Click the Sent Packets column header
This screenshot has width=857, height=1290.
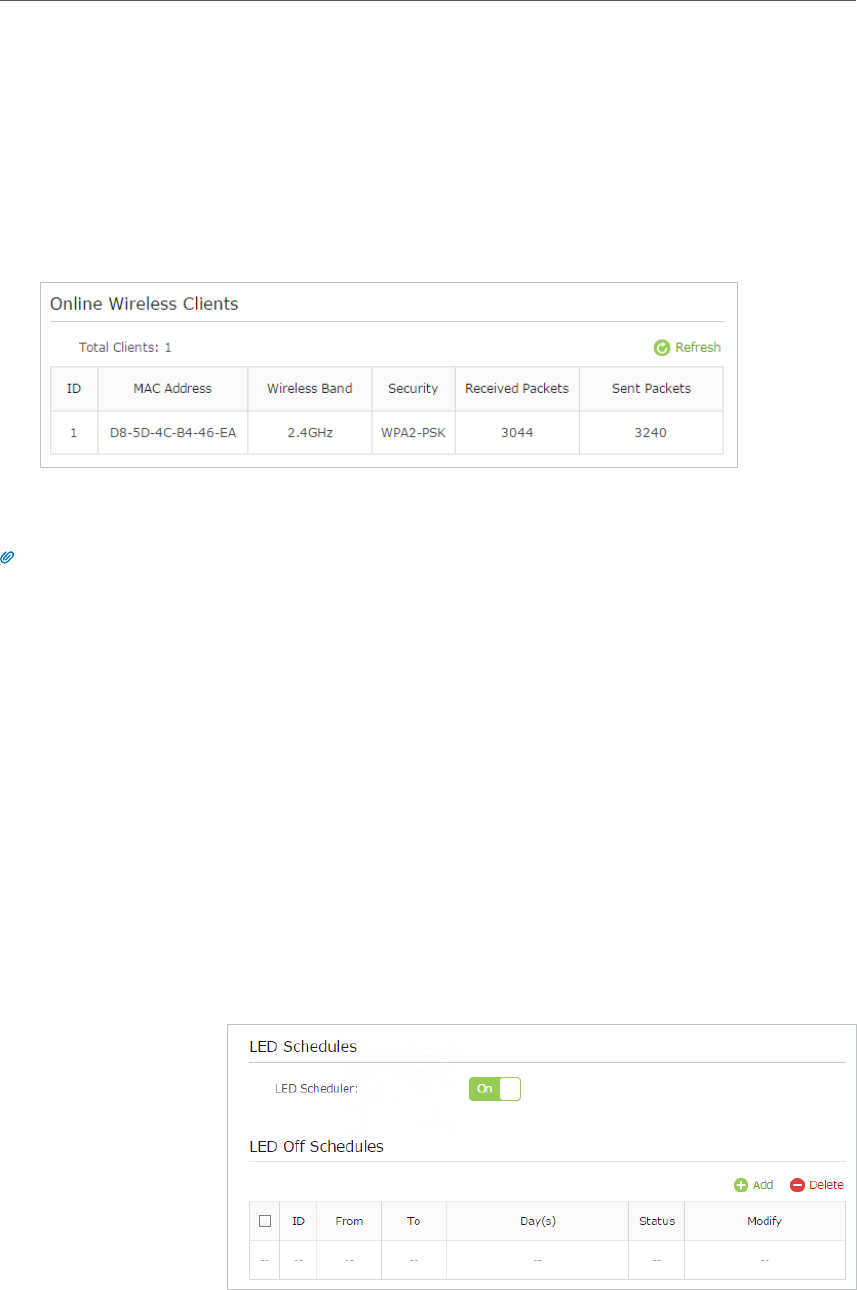(651, 389)
